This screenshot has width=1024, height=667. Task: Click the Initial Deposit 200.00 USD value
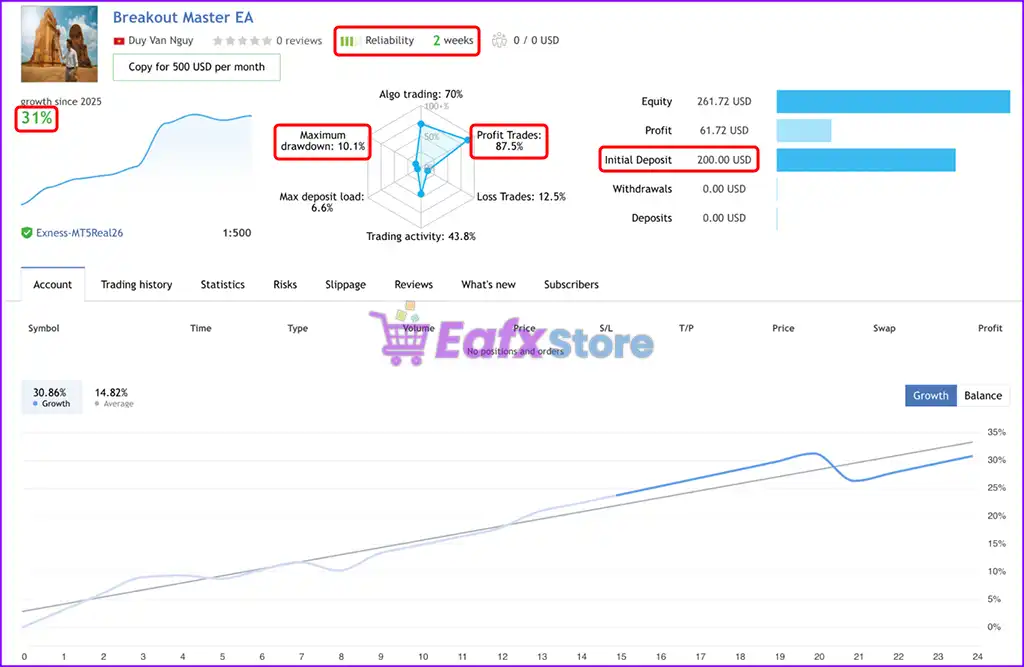[724, 160]
